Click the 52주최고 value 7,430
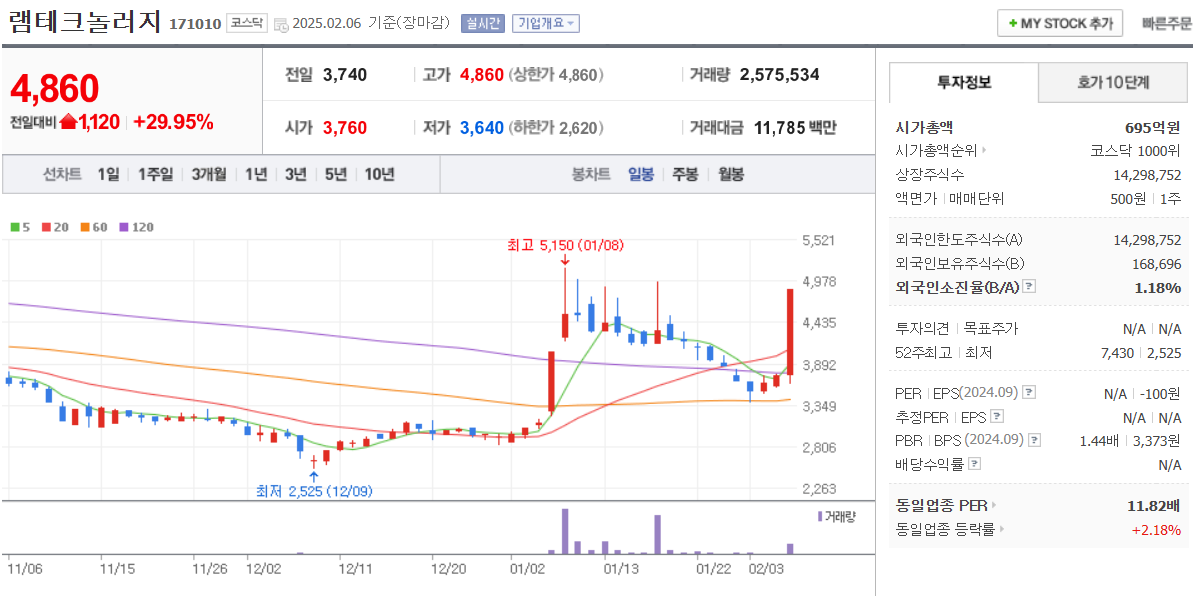This screenshot has width=1193, height=596. coord(1118,352)
